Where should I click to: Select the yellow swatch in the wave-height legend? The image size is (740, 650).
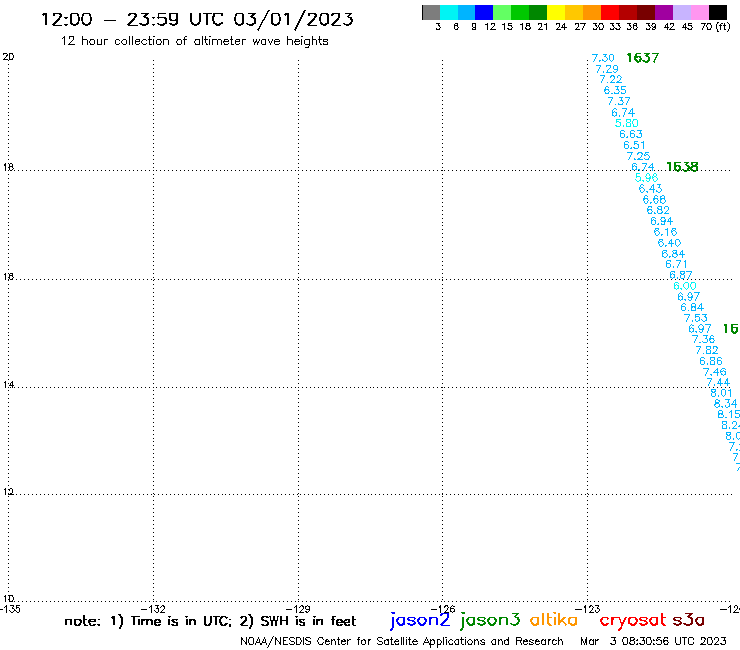click(x=556, y=12)
